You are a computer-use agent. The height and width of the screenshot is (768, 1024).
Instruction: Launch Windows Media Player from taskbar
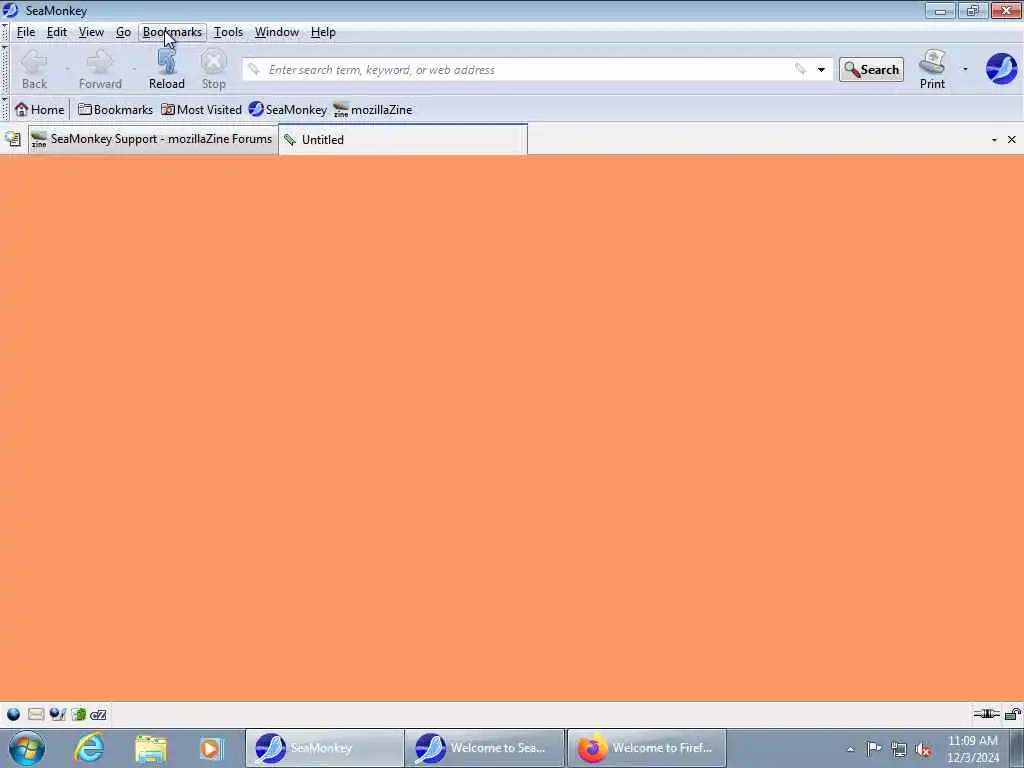point(212,748)
